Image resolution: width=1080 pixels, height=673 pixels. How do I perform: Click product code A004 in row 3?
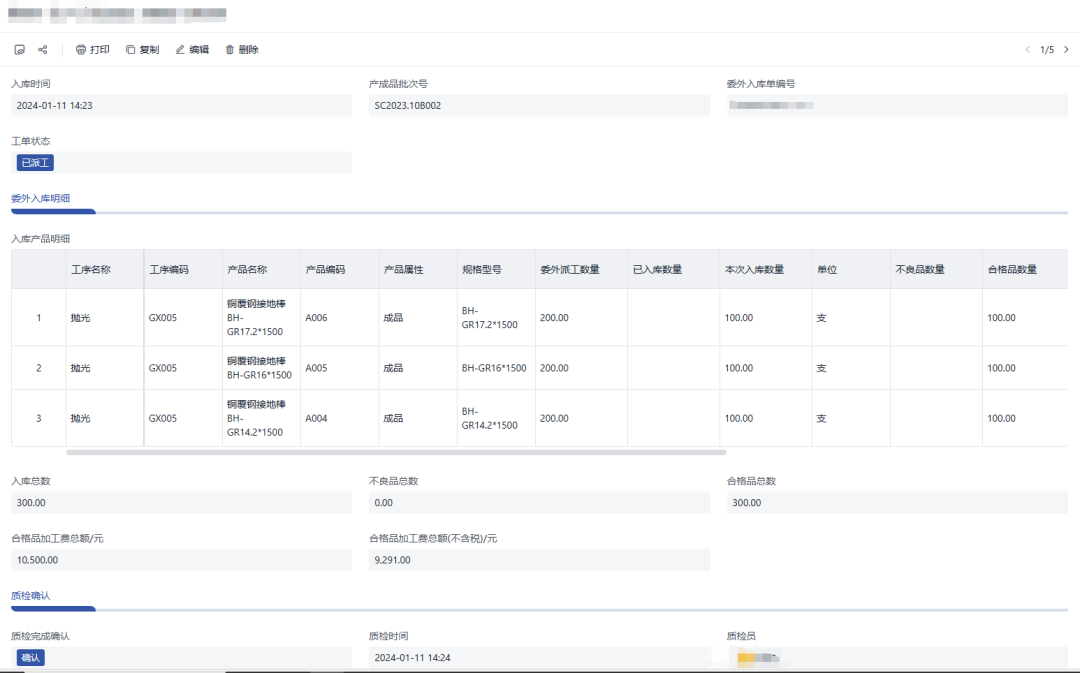[316, 418]
